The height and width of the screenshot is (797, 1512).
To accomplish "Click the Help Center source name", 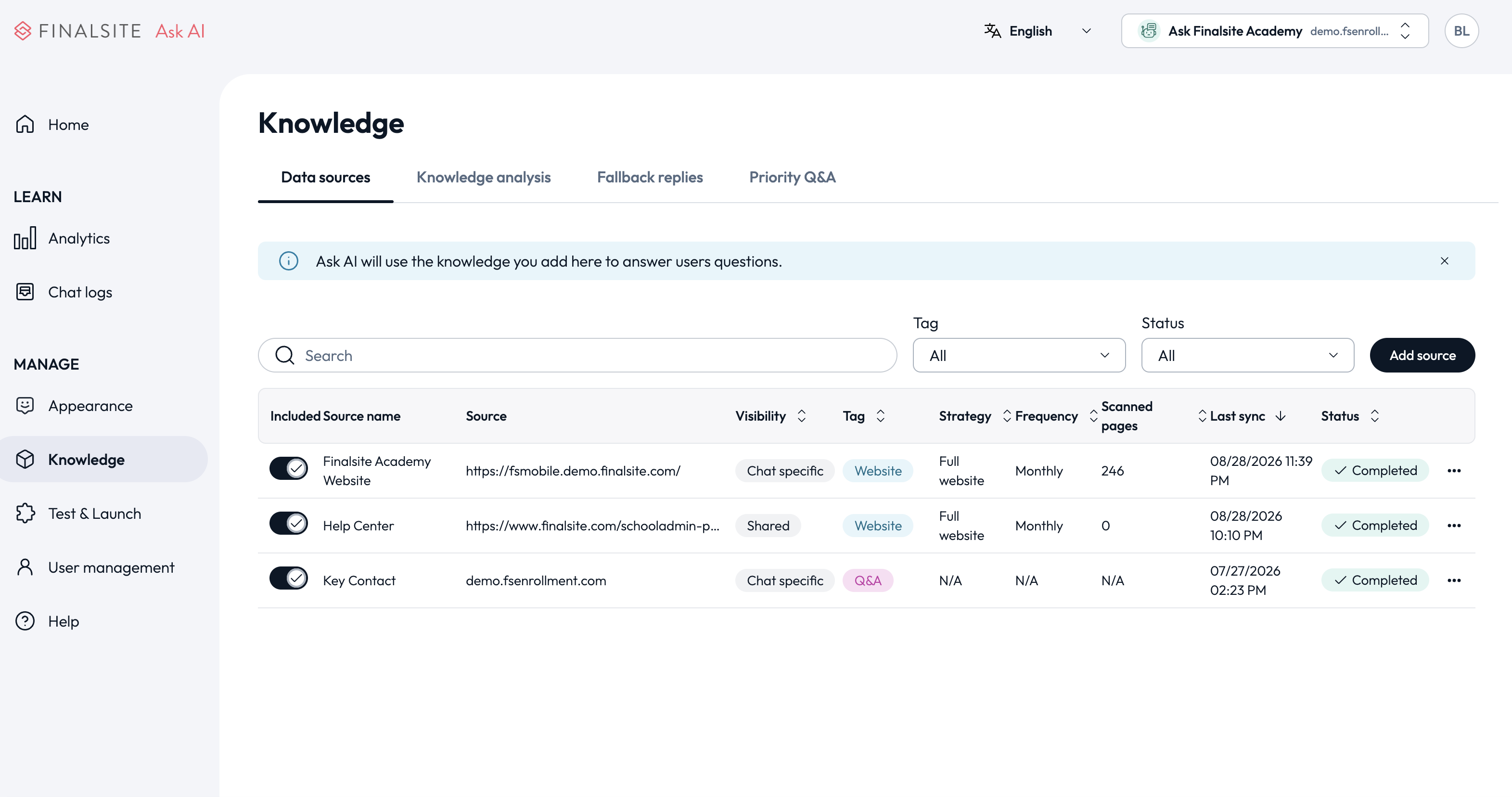I will [358, 526].
